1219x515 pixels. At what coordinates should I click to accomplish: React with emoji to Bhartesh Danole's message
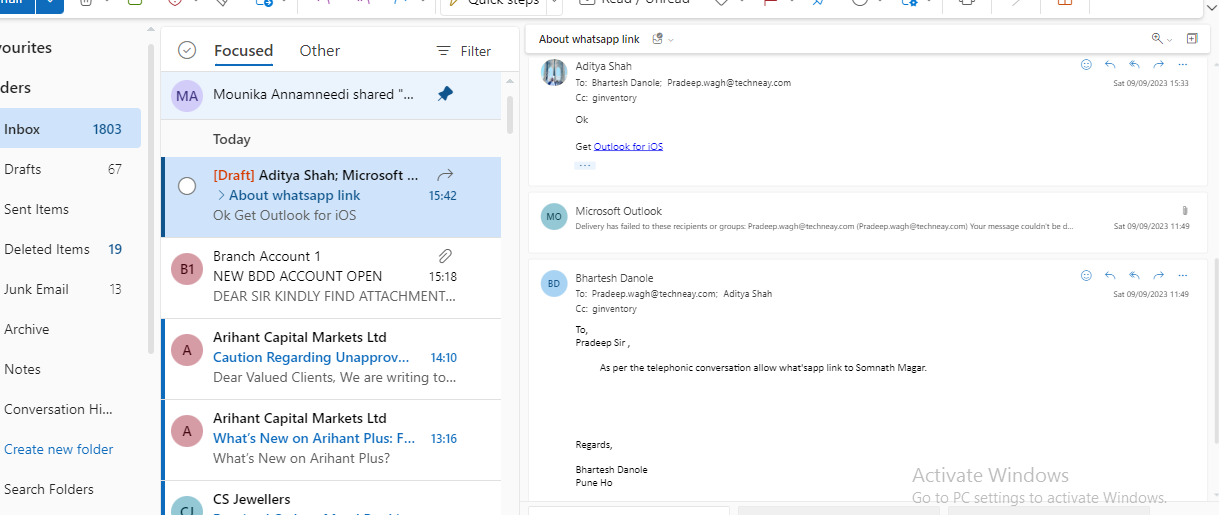1086,276
